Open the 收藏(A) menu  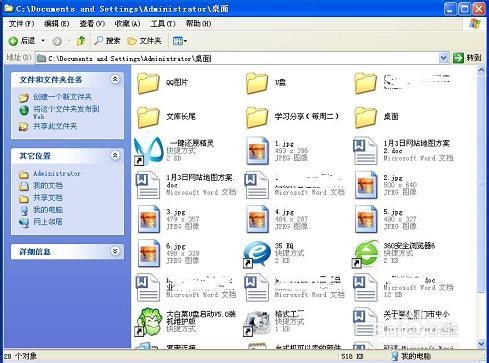coord(127,24)
